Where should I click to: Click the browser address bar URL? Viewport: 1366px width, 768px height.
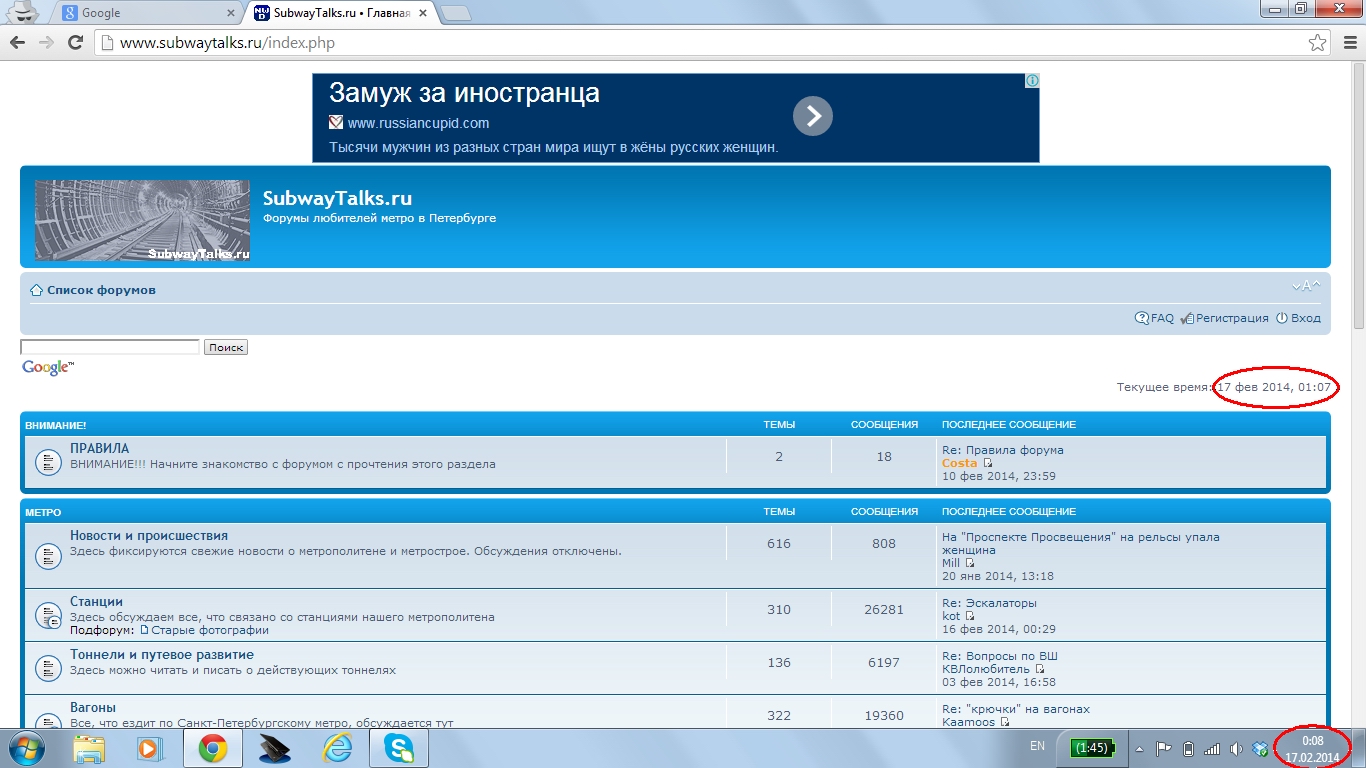point(228,43)
